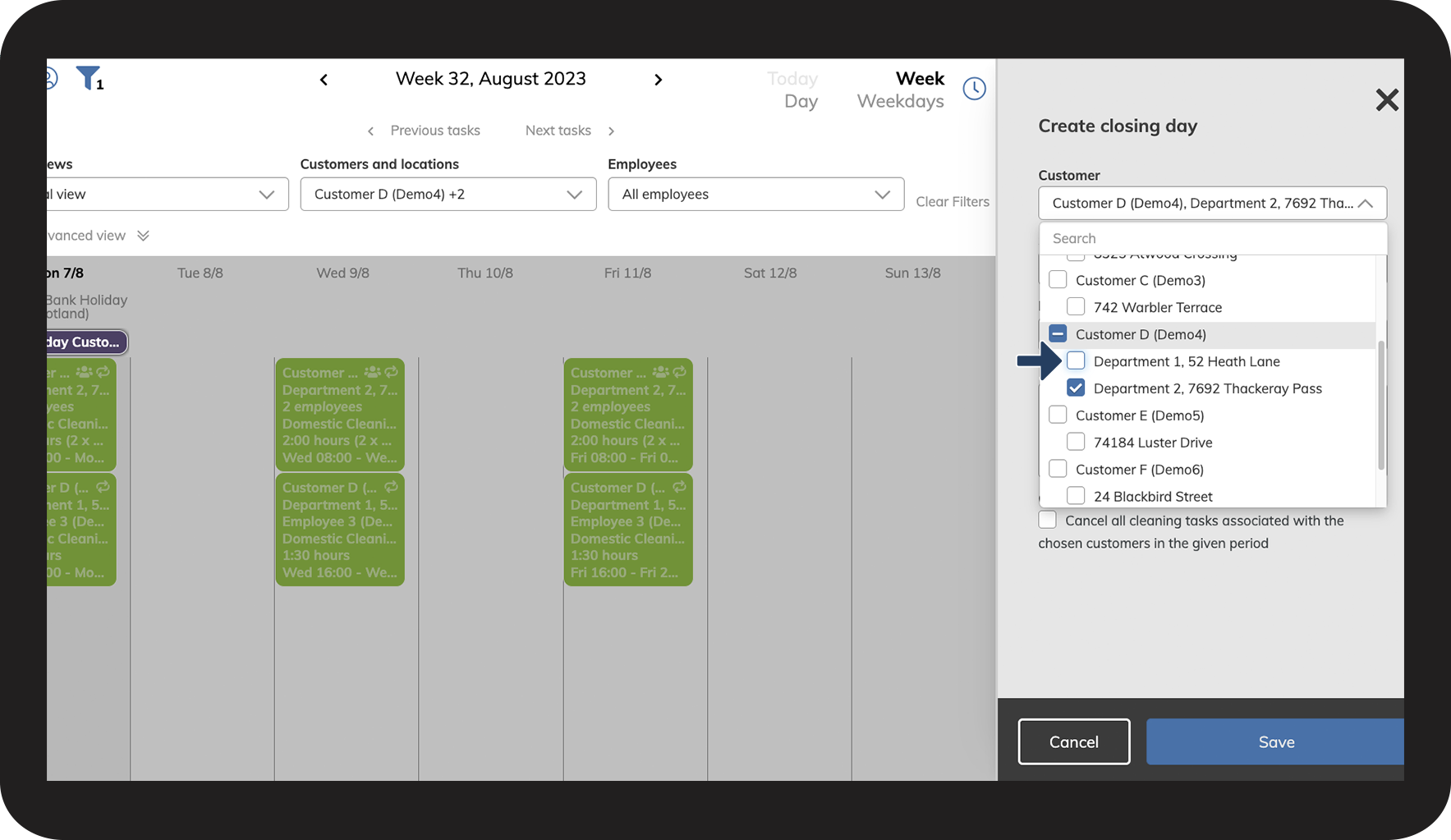Switch to Day view
This screenshot has height=840, width=1451.
click(801, 102)
